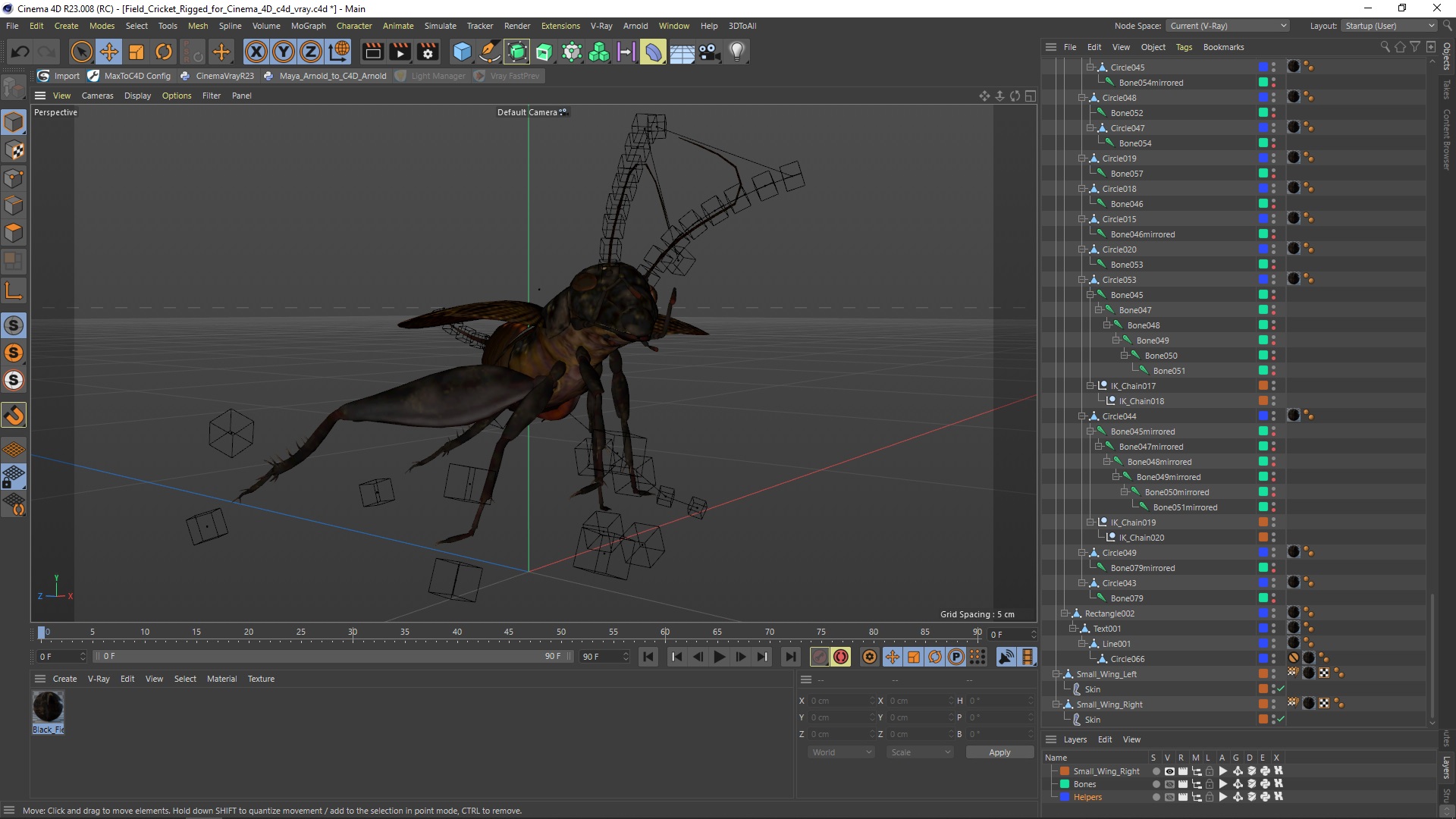Open viewport Filter menu

click(x=211, y=96)
